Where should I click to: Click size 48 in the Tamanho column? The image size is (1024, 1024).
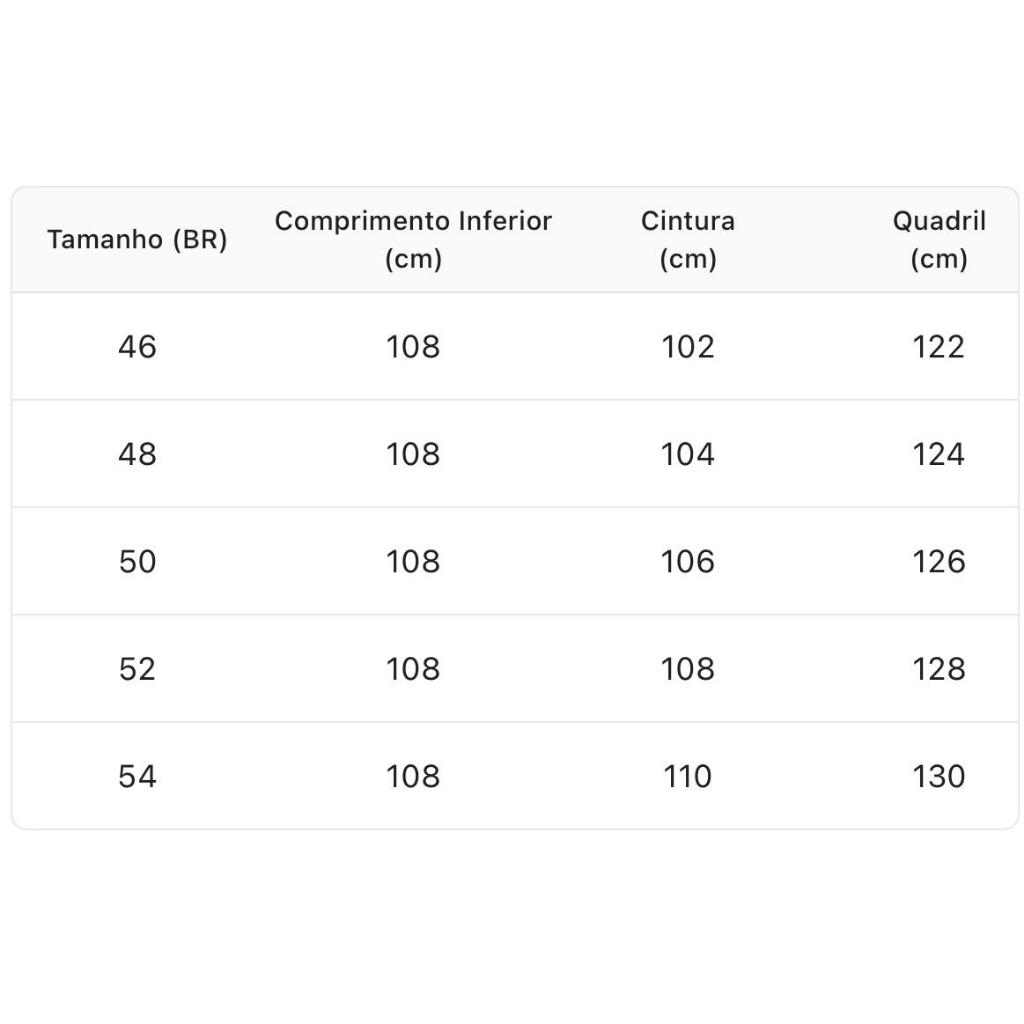click(x=137, y=454)
